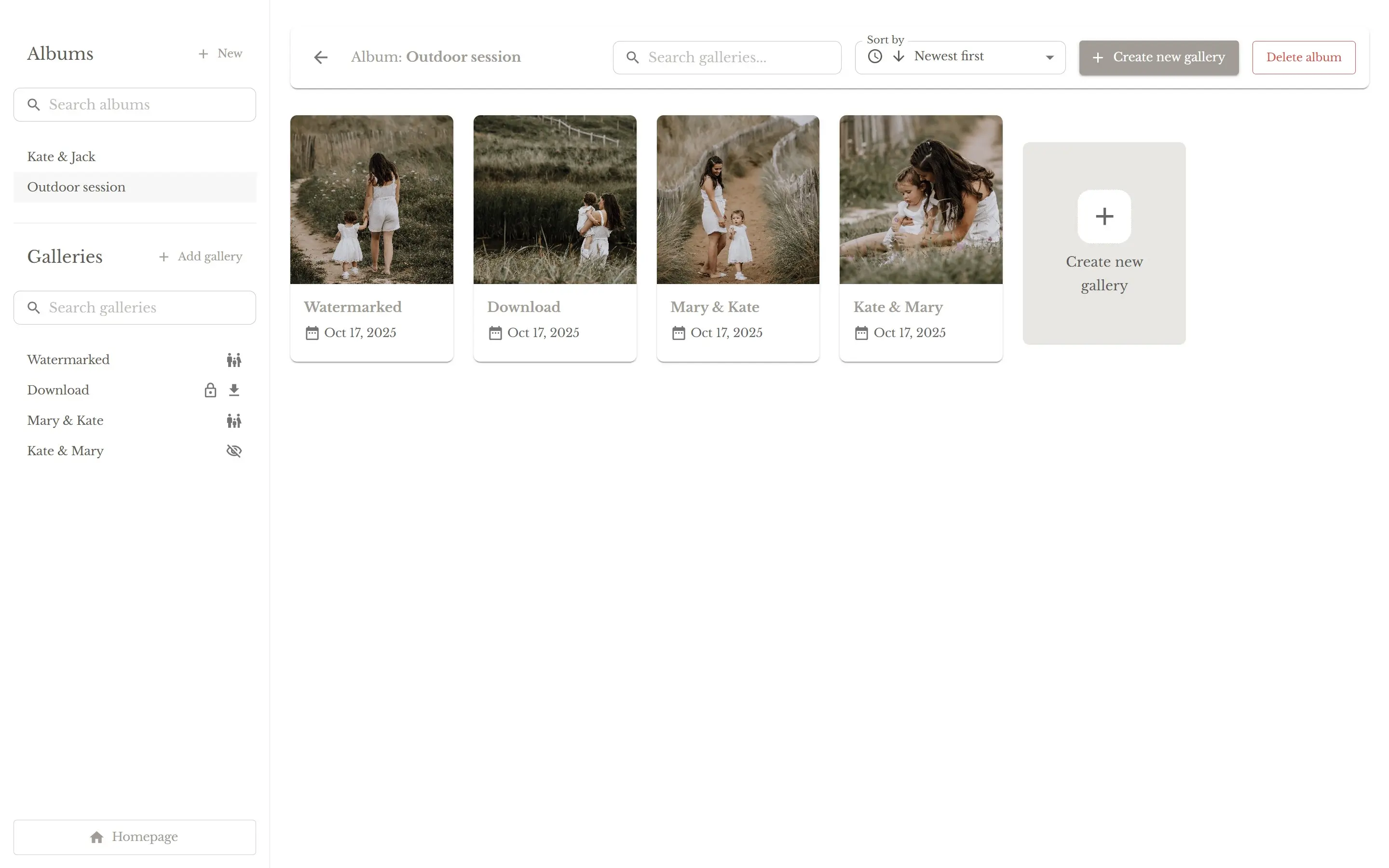Click the plus icon in Create new gallery tile

click(x=1104, y=217)
